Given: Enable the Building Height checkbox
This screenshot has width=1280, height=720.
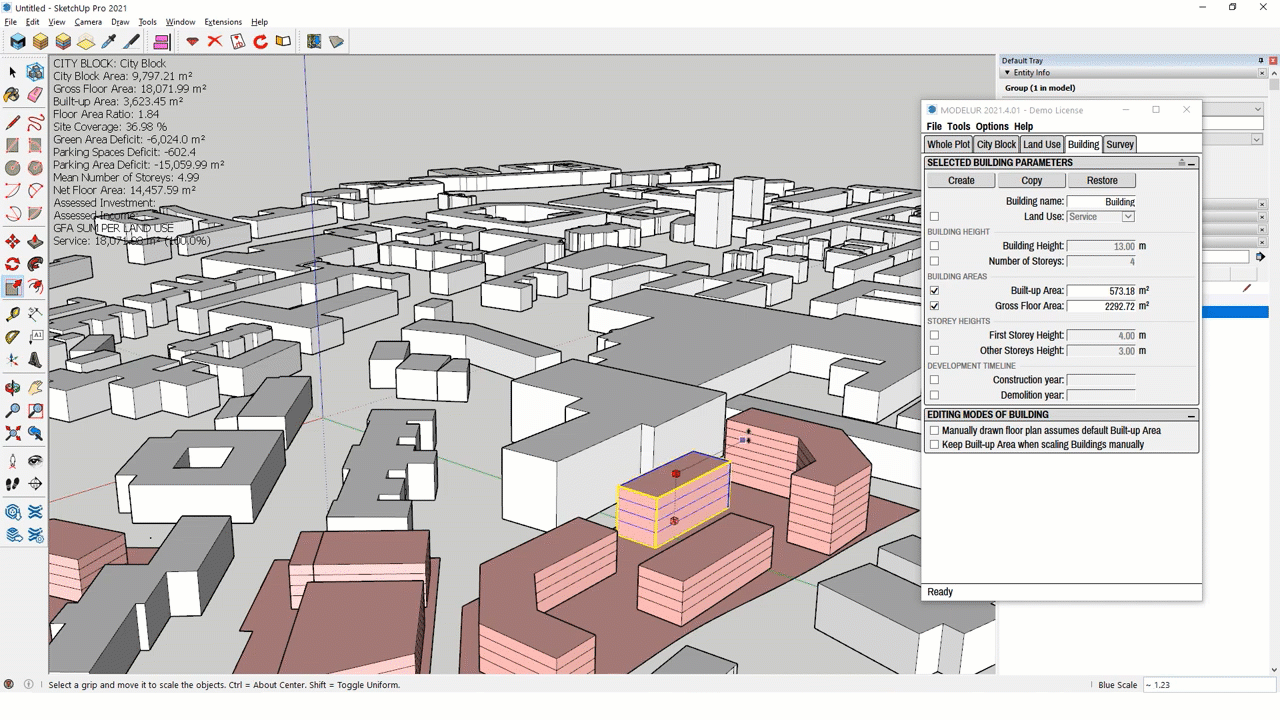Looking at the screenshot, I should coord(935,246).
